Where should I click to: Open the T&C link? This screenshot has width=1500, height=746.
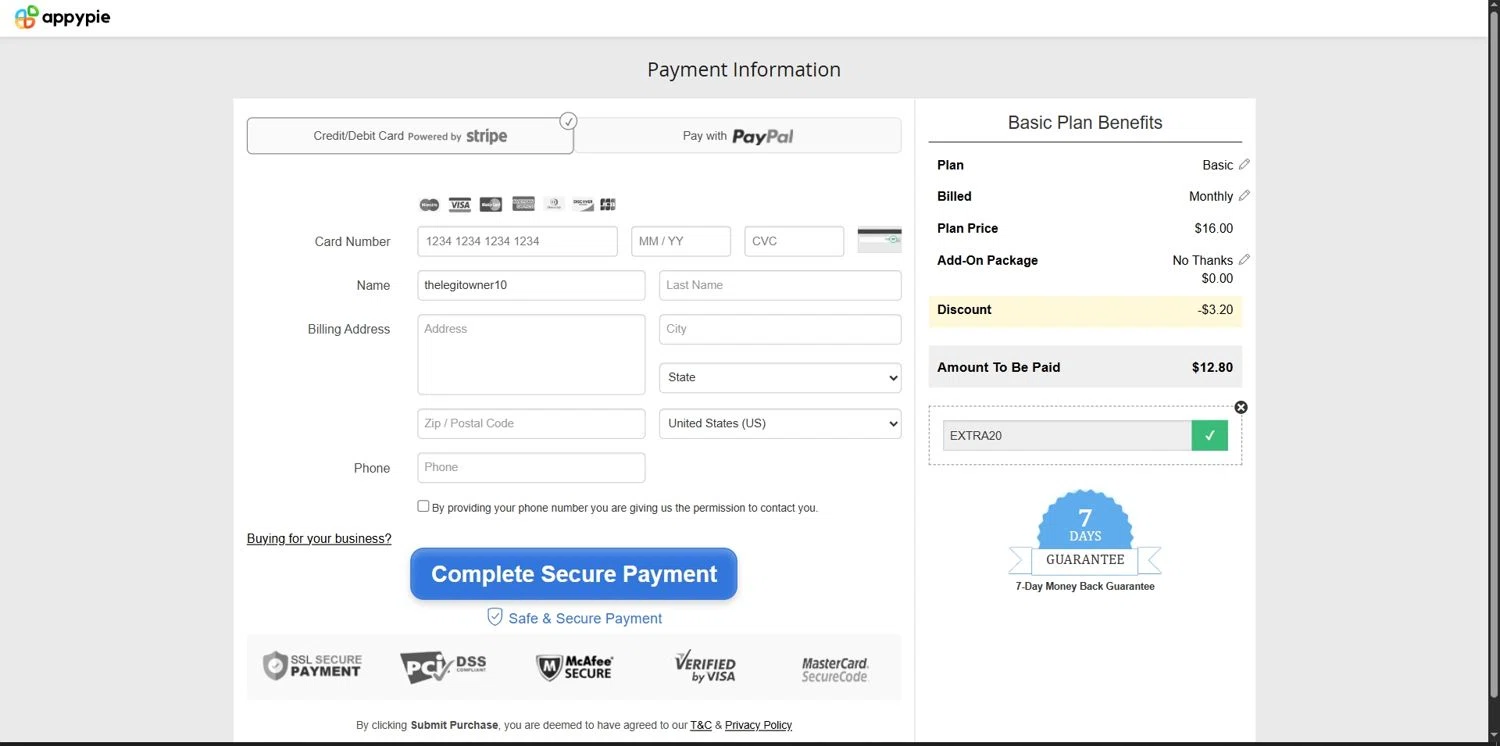[701, 725]
